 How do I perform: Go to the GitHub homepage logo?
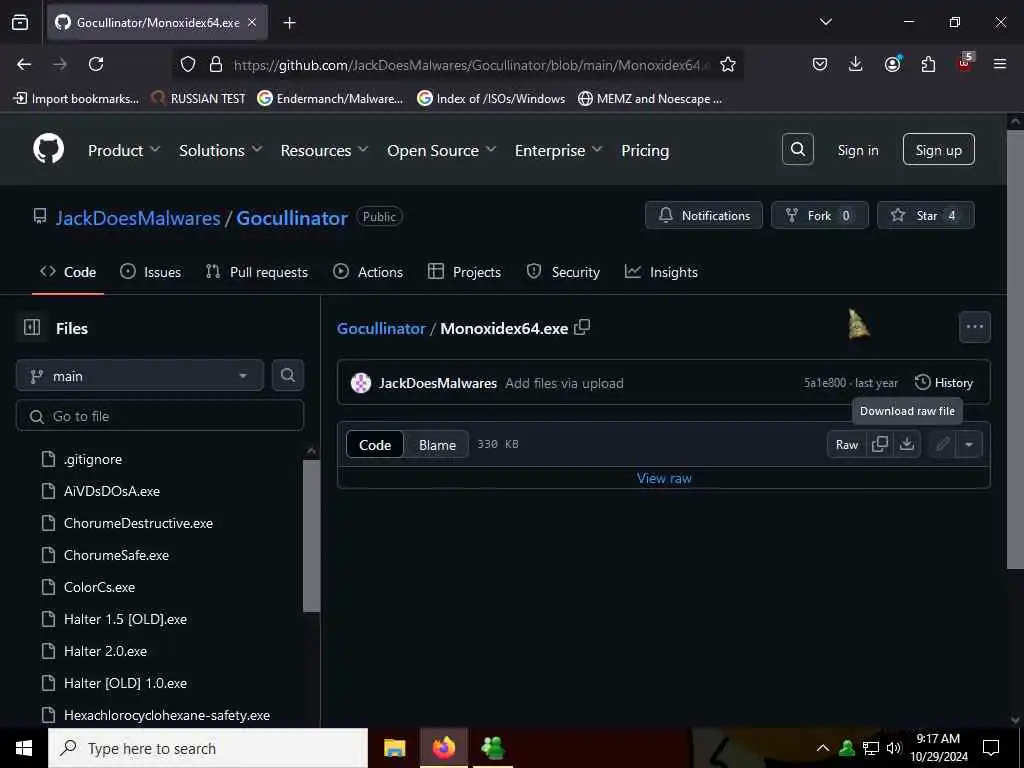(48, 150)
